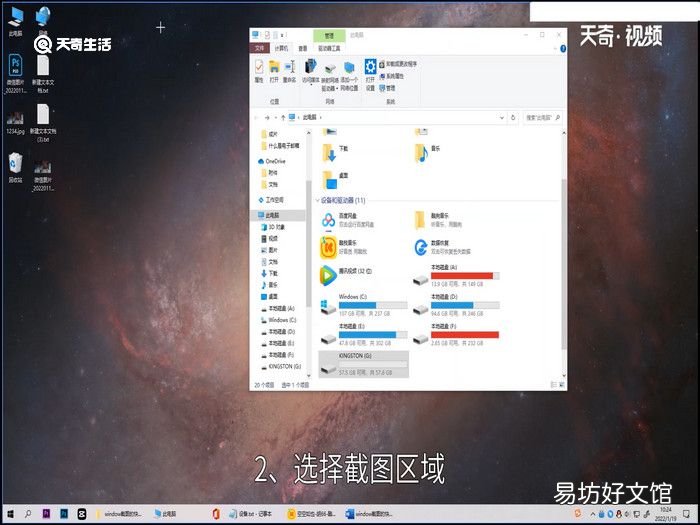Viewport: 700px width, 525px height.
Task: Show hidden system tray icons
Action: pyautogui.click(x=593, y=514)
